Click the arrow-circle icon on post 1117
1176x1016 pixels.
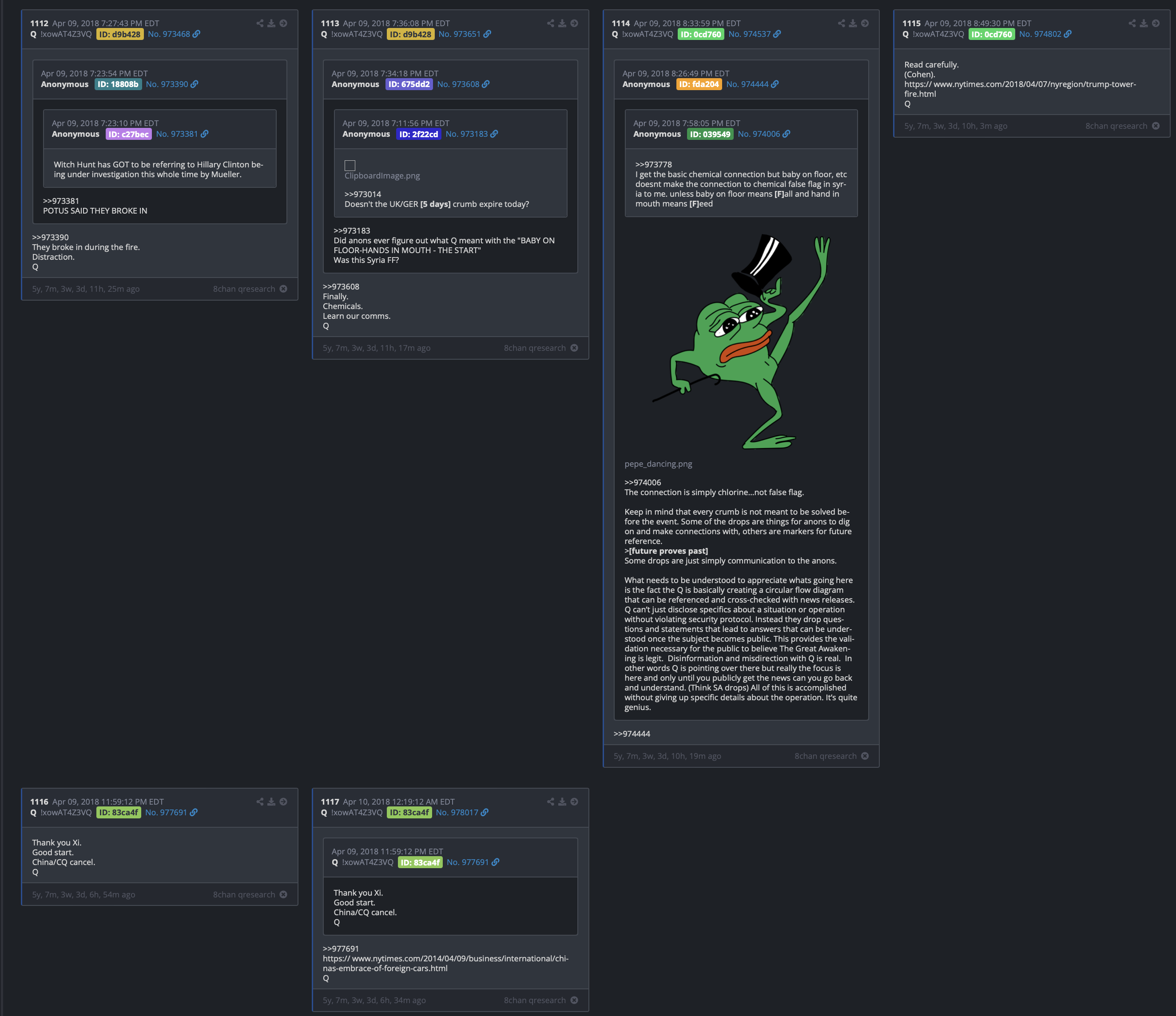click(x=574, y=802)
